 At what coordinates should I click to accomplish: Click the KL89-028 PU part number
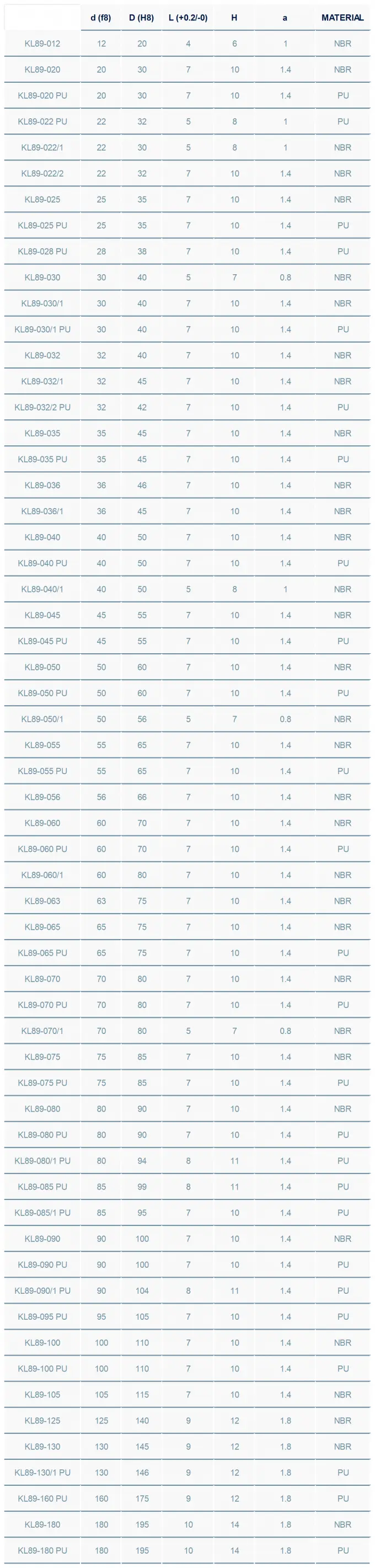(x=42, y=252)
